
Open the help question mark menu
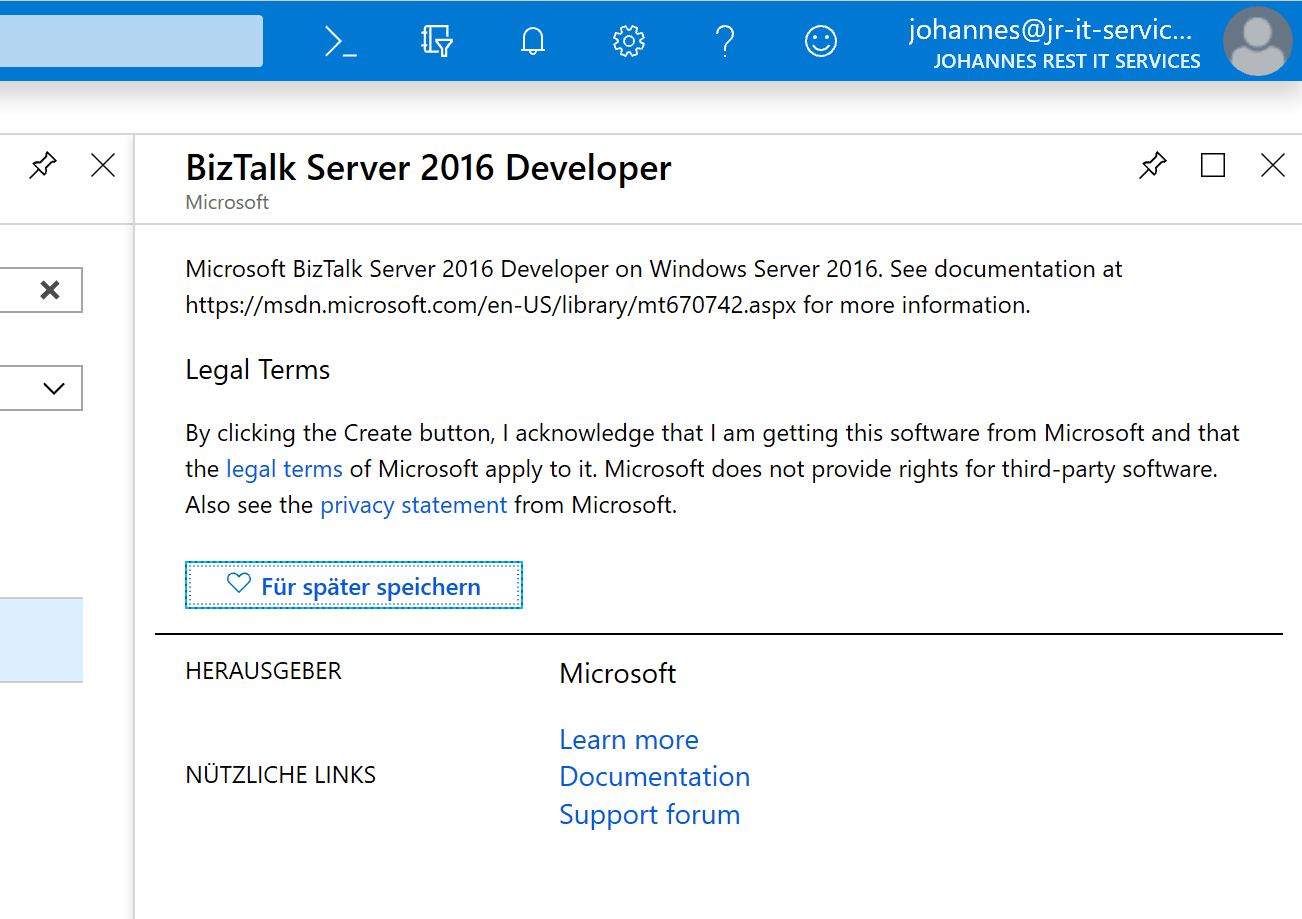[x=725, y=41]
